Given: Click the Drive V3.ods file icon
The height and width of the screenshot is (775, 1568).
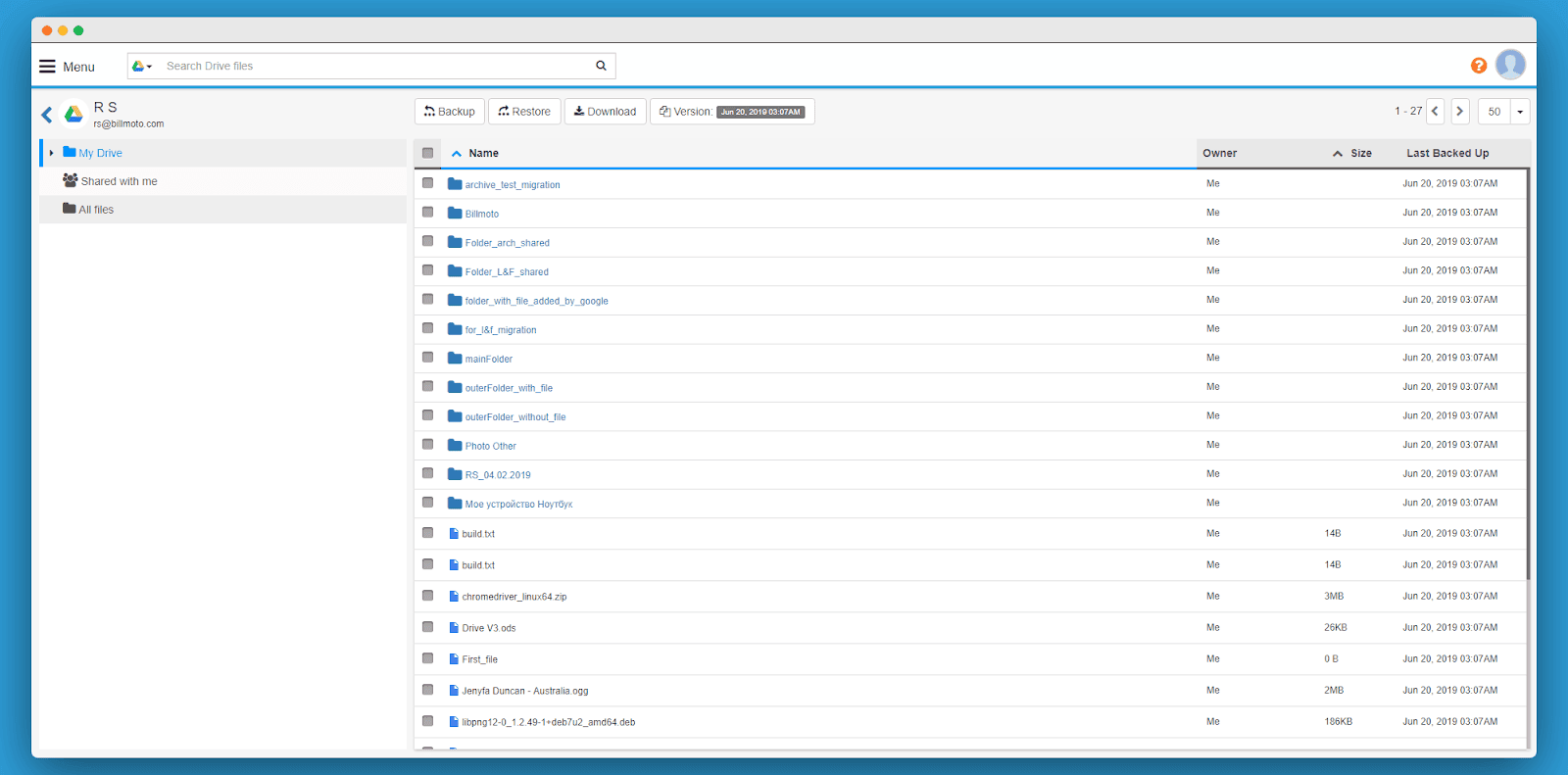Looking at the screenshot, I should [x=454, y=627].
